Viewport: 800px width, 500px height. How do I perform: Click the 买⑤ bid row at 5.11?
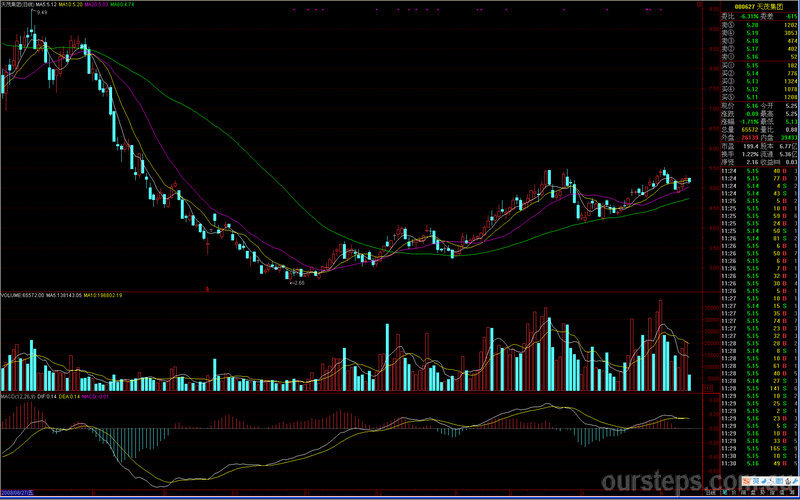pos(759,96)
